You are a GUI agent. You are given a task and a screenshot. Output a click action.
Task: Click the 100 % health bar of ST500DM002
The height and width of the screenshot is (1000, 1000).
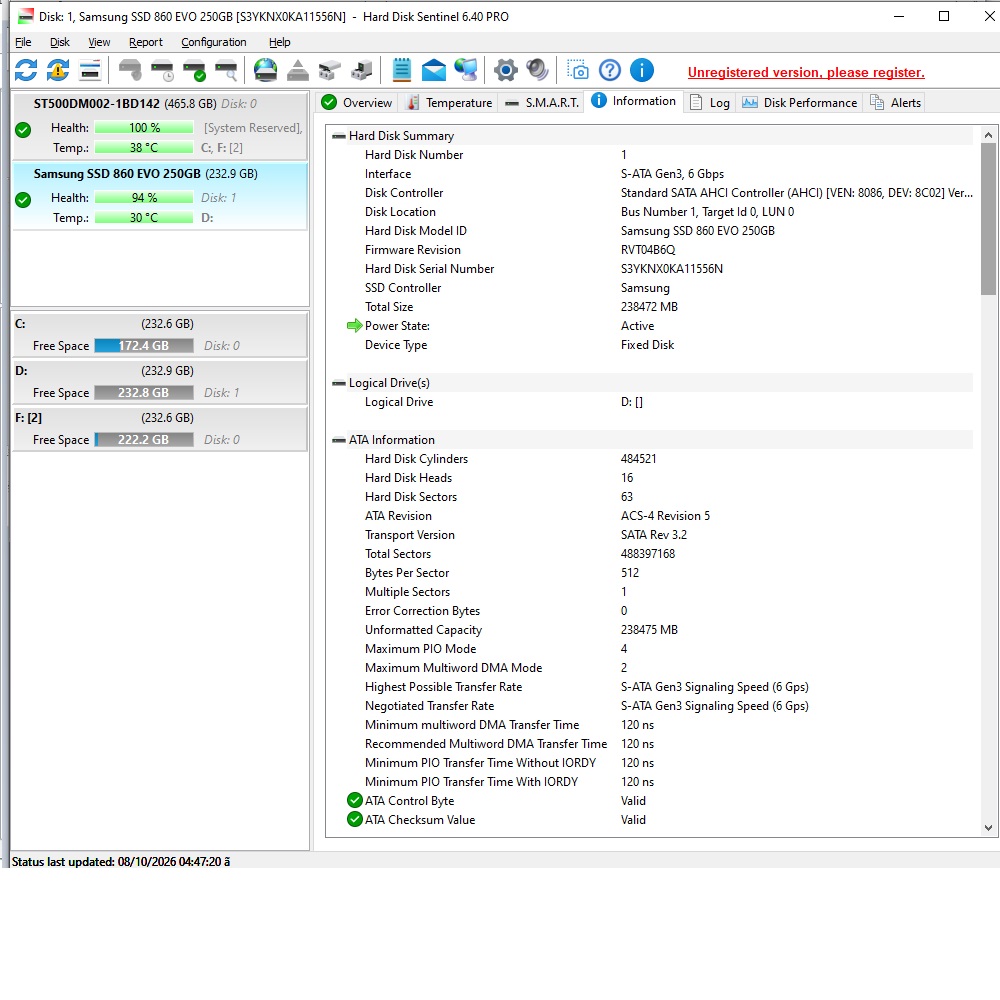pos(144,128)
